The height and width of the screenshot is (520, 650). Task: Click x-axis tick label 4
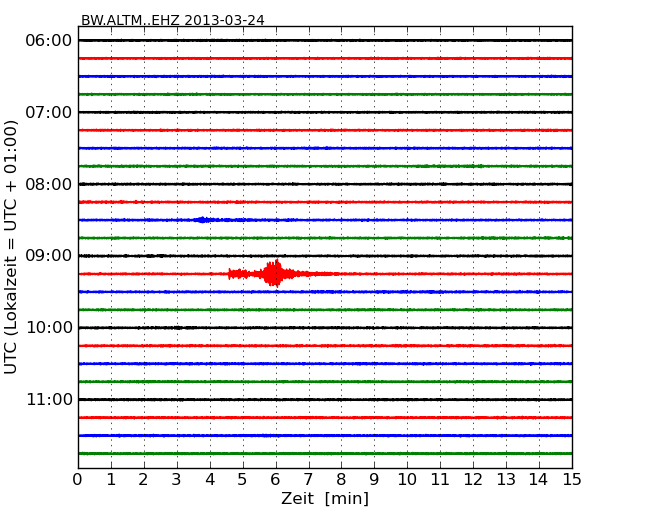pos(210,480)
